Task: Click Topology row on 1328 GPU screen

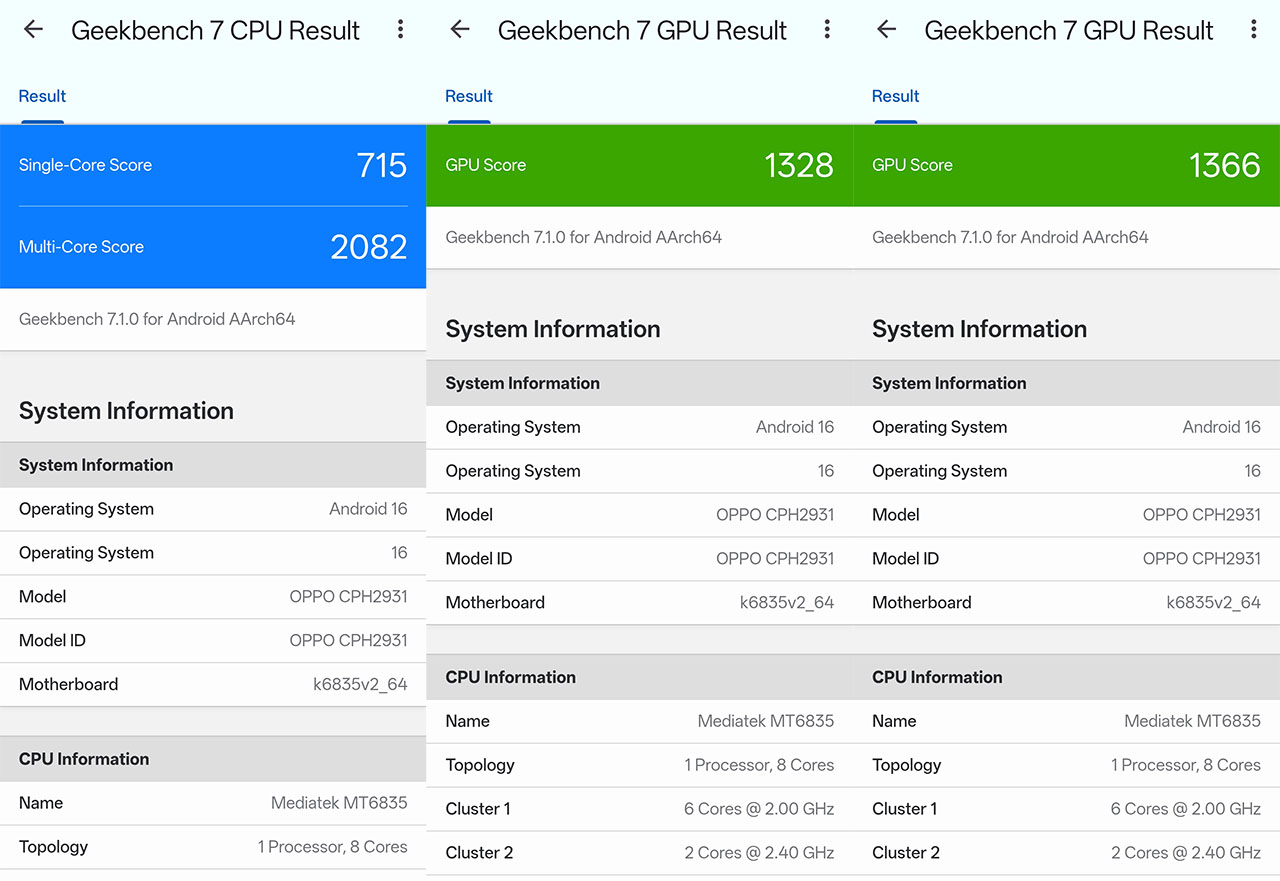Action: pyautogui.click(x=640, y=765)
